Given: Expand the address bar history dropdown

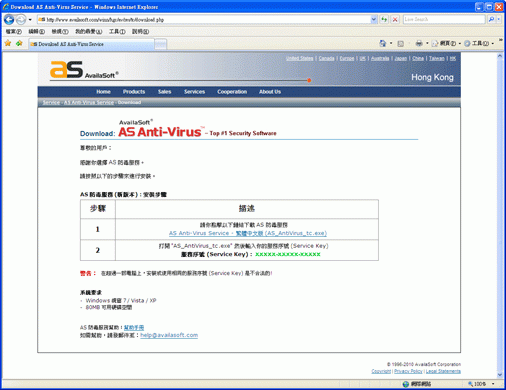Looking at the screenshot, I should [374, 19].
